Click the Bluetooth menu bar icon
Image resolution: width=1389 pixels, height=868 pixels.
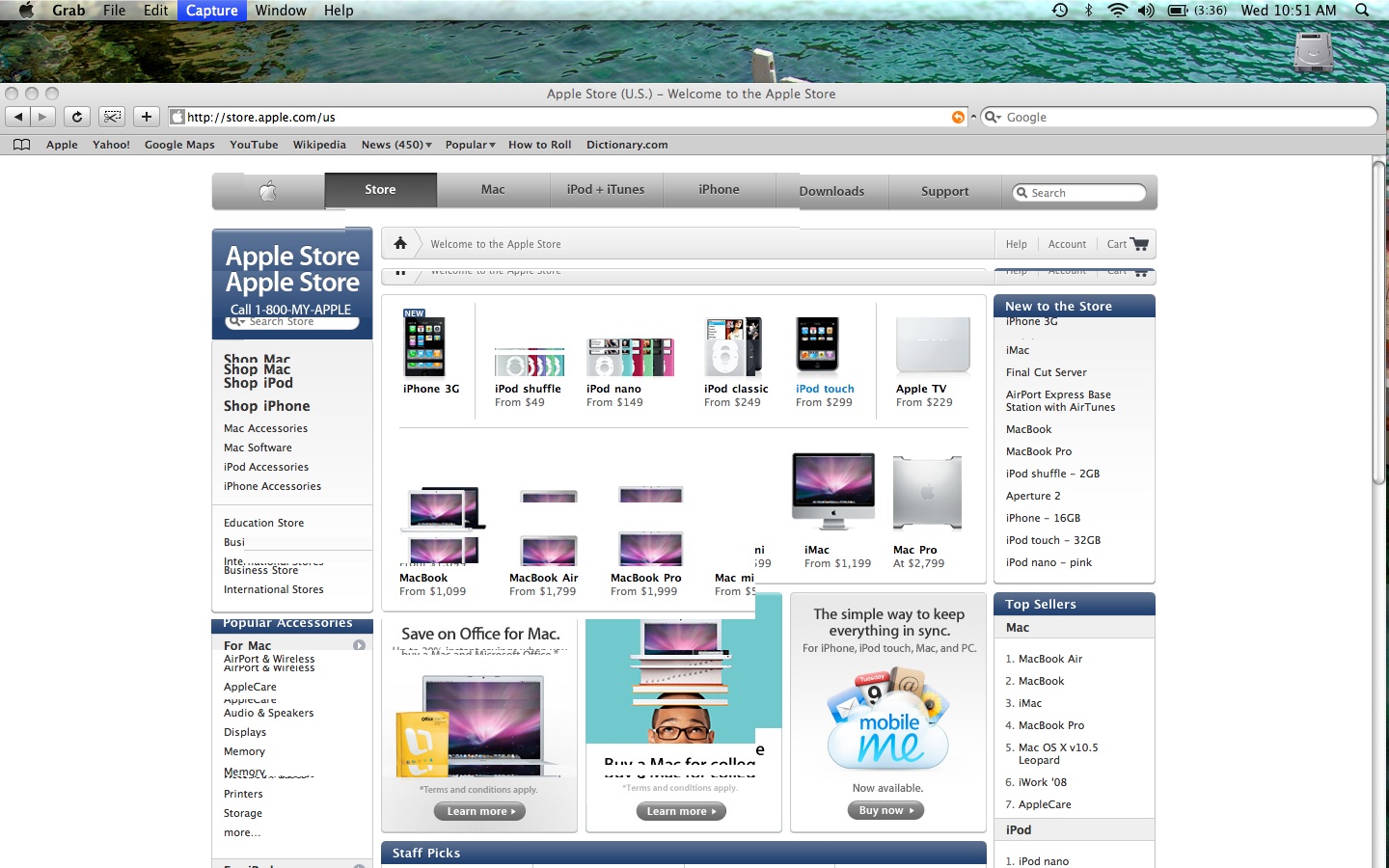1088,10
